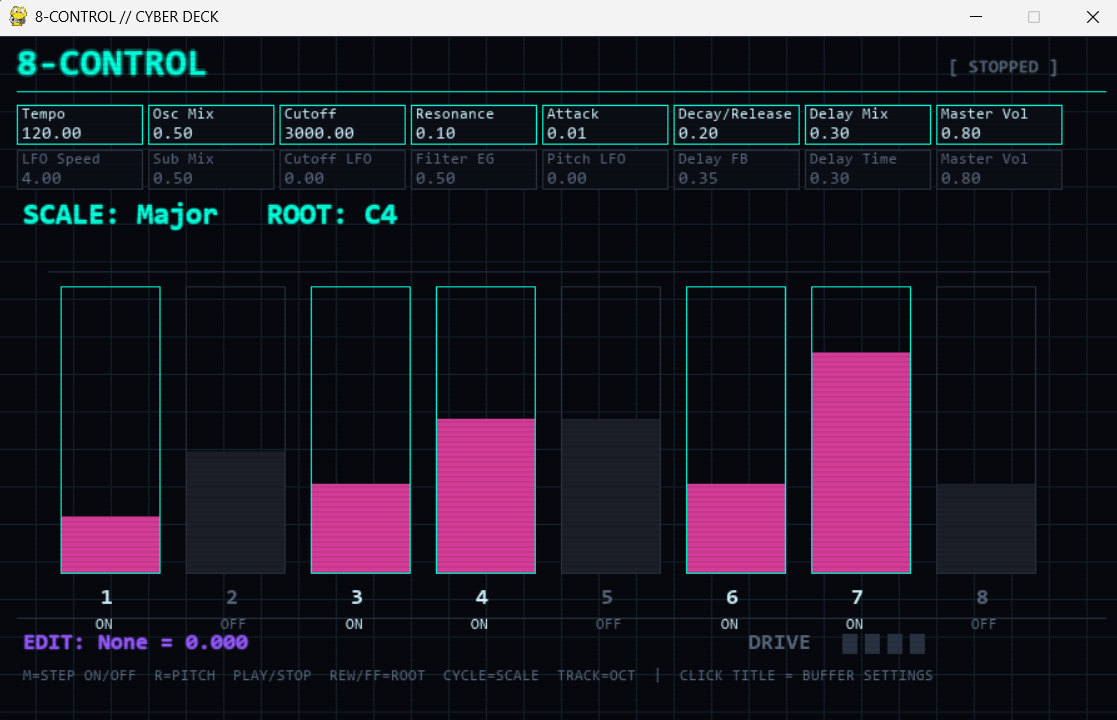Toggle step 7 ON label
The image size is (1117, 720).
point(854,624)
